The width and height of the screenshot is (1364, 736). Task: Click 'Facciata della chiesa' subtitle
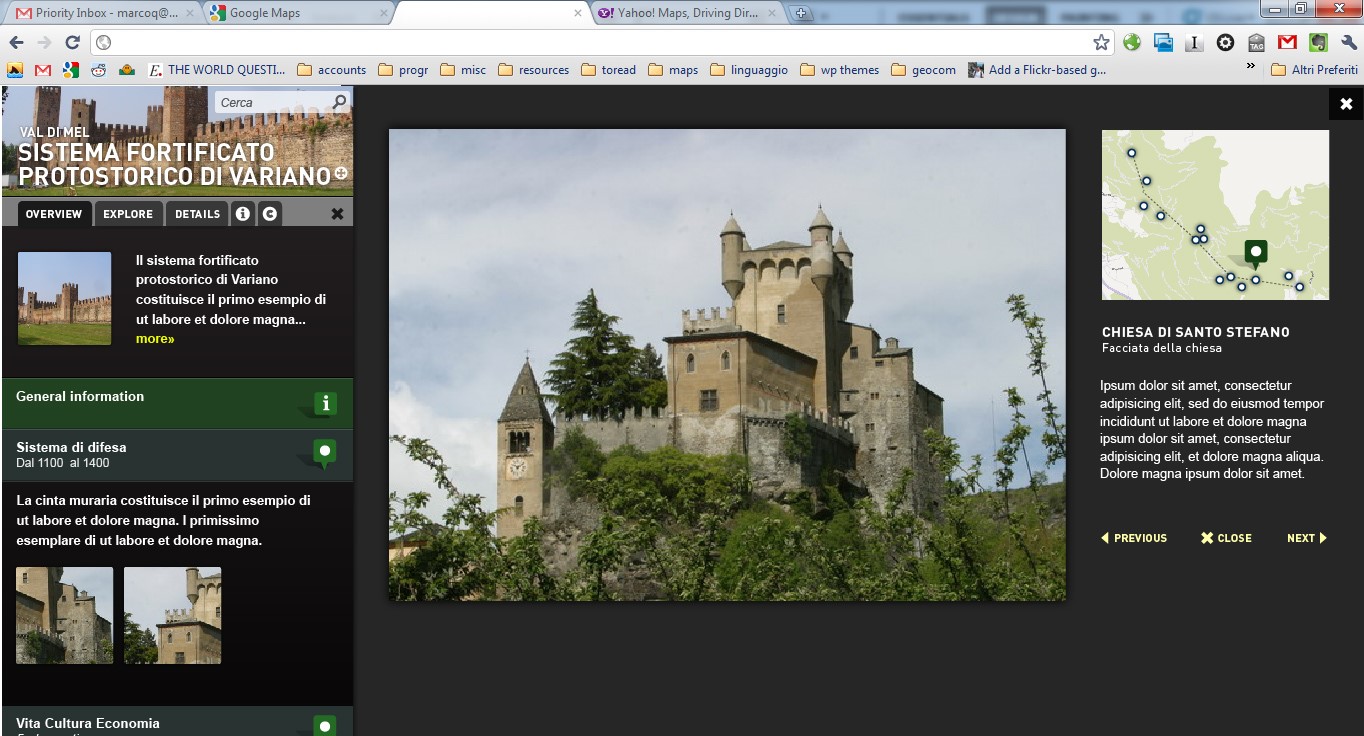1162,348
